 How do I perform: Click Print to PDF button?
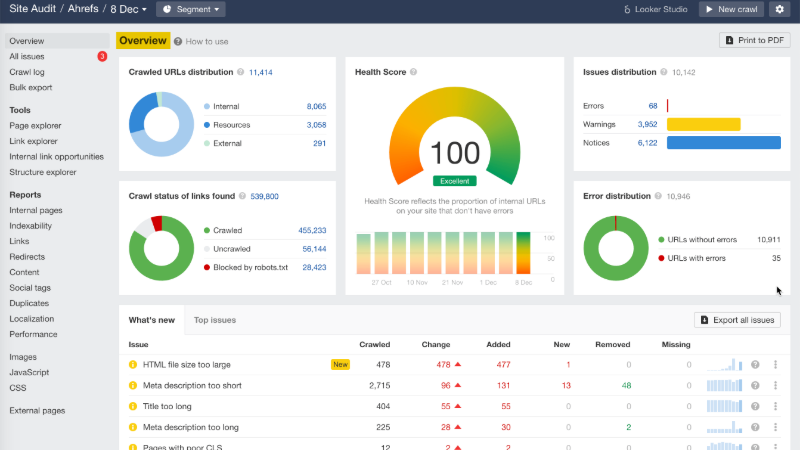(755, 41)
